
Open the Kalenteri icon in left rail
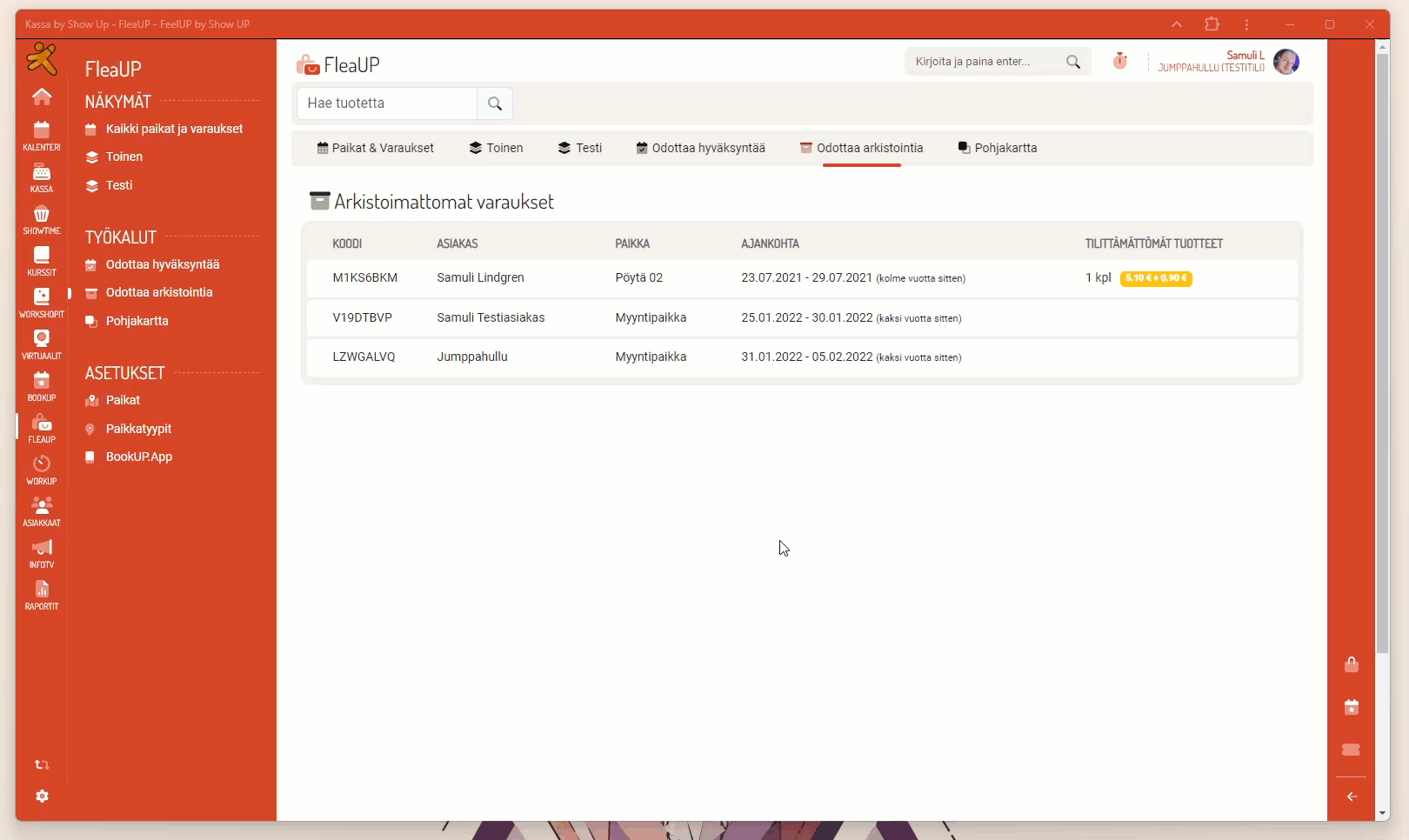click(41, 136)
